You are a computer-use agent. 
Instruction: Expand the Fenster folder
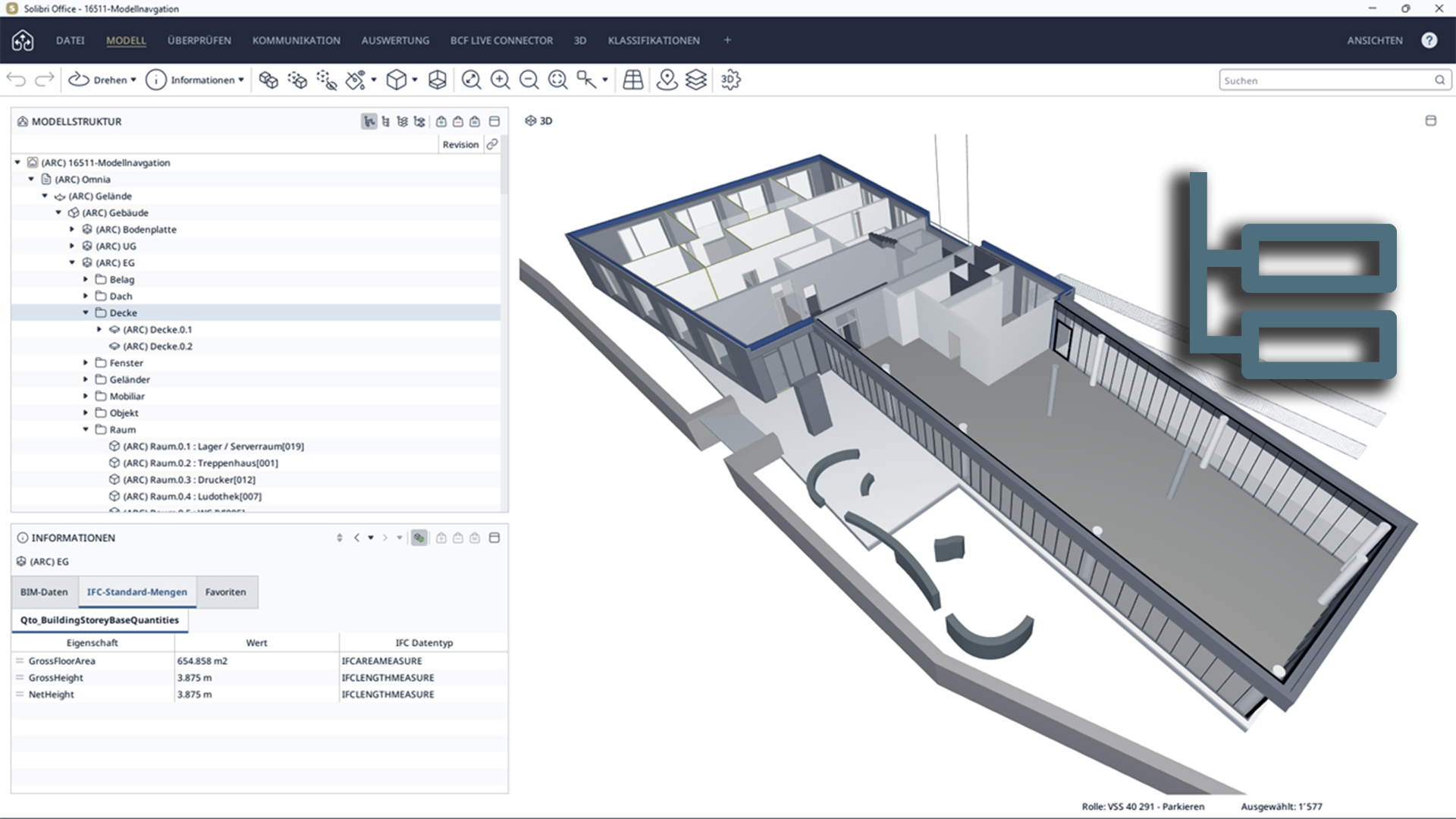coord(86,362)
